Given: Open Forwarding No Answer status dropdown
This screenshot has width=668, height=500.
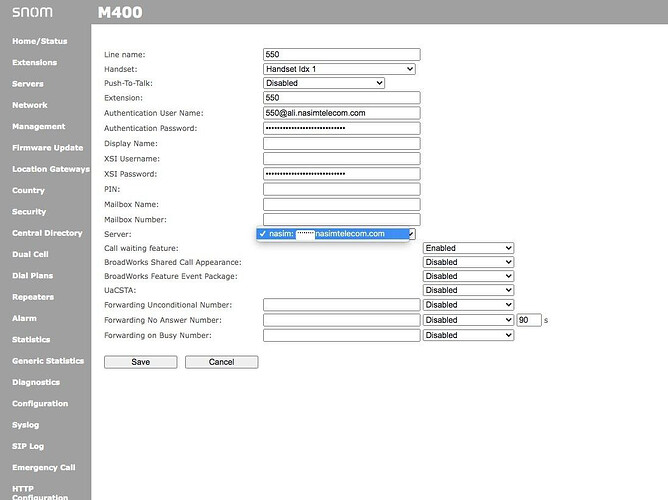Looking at the screenshot, I should 468,320.
